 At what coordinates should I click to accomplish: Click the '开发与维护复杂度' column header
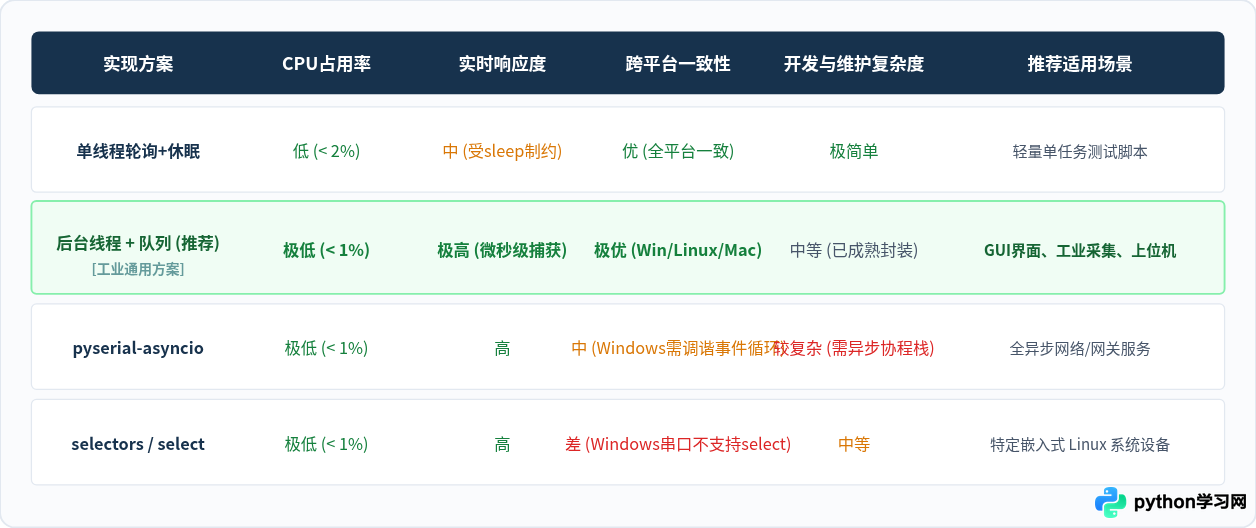pyautogui.click(x=854, y=64)
